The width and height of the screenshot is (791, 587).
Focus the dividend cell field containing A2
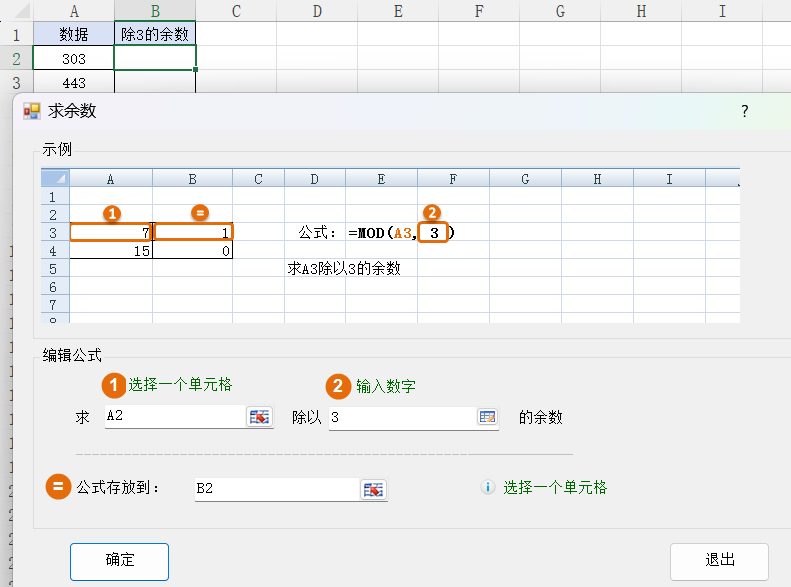tap(174, 417)
